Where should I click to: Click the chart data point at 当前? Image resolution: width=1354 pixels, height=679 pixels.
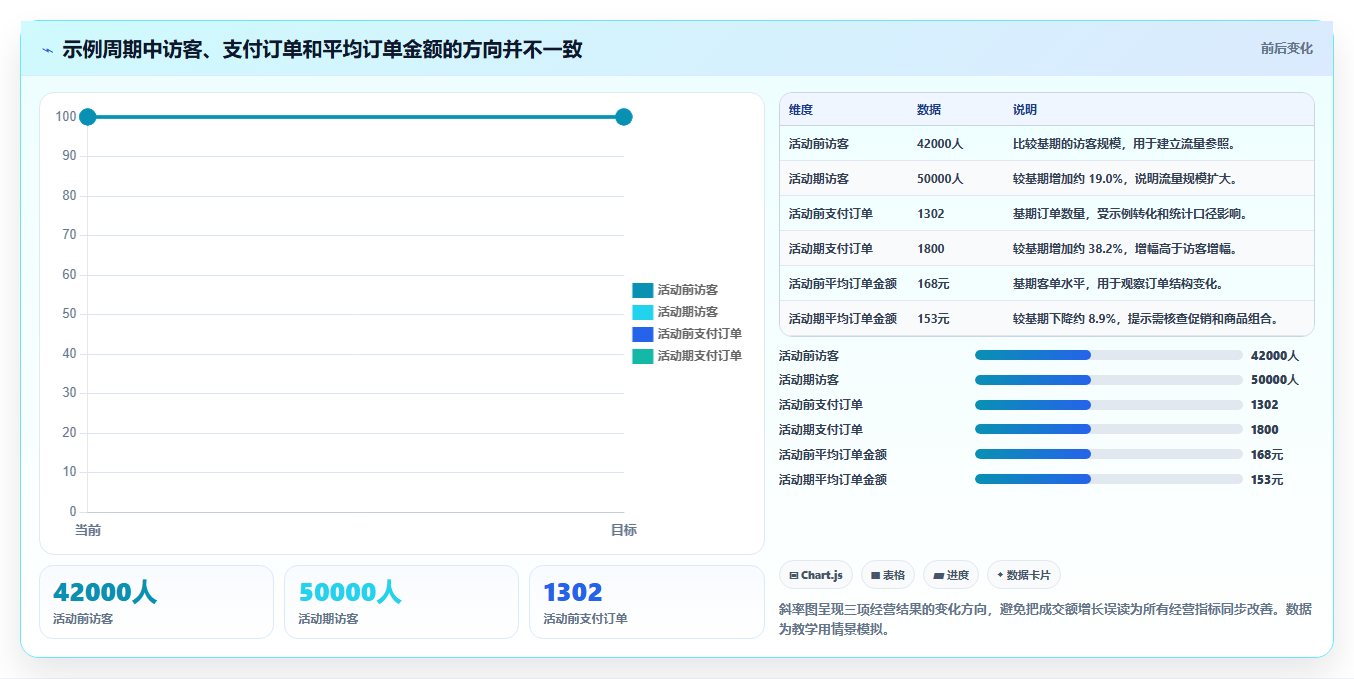(88, 117)
